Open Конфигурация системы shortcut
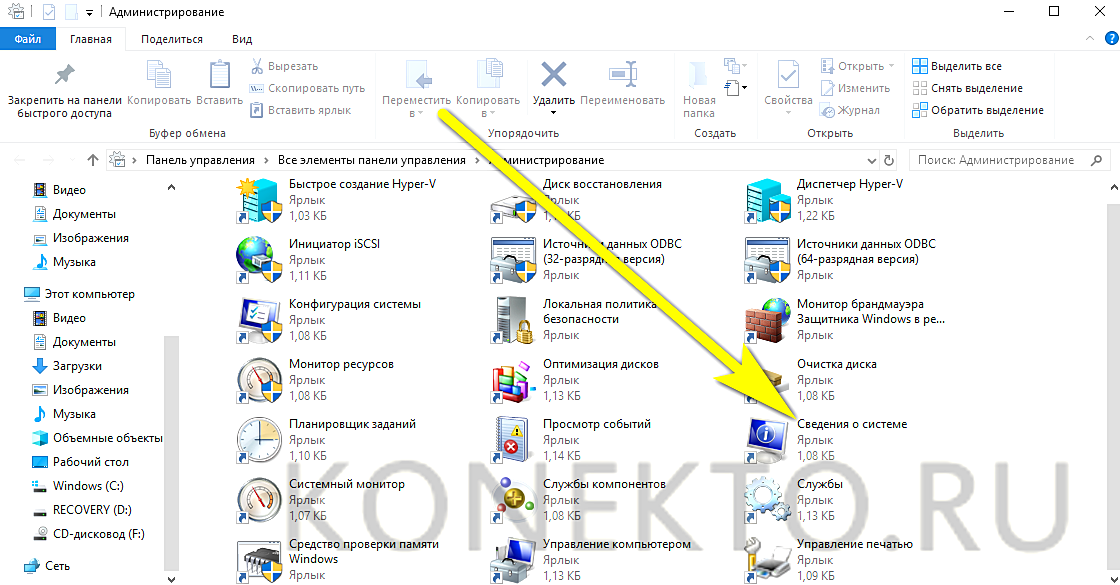Image resolution: width=1120 pixels, height=585 pixels. point(260,320)
